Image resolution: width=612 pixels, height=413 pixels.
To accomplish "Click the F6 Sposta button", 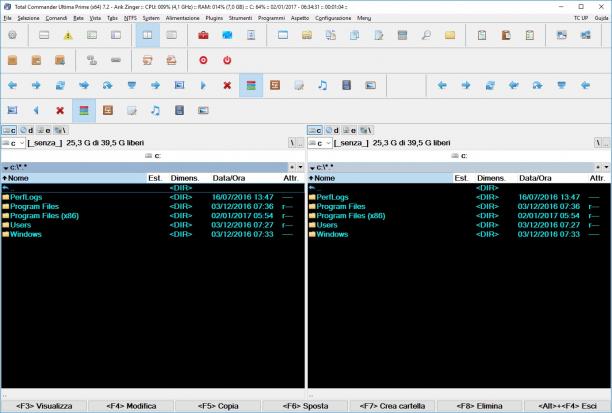I will [x=305, y=406].
